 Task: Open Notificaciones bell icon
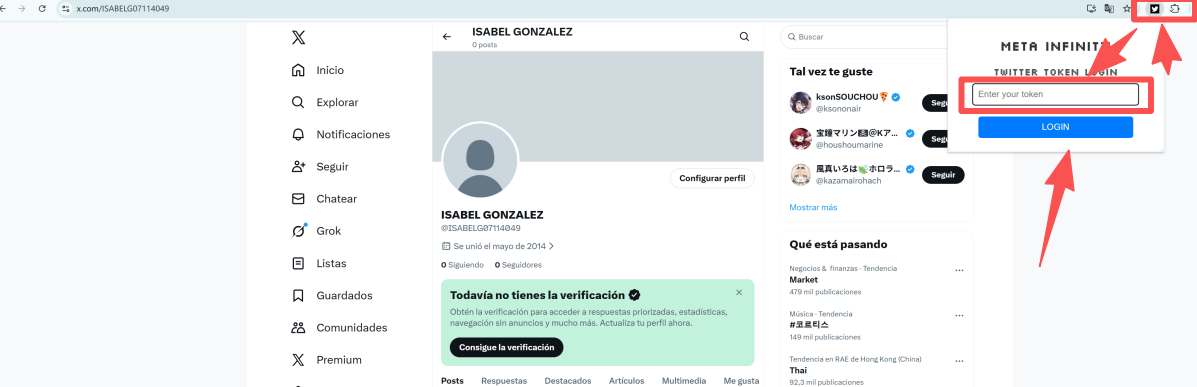[x=298, y=134]
